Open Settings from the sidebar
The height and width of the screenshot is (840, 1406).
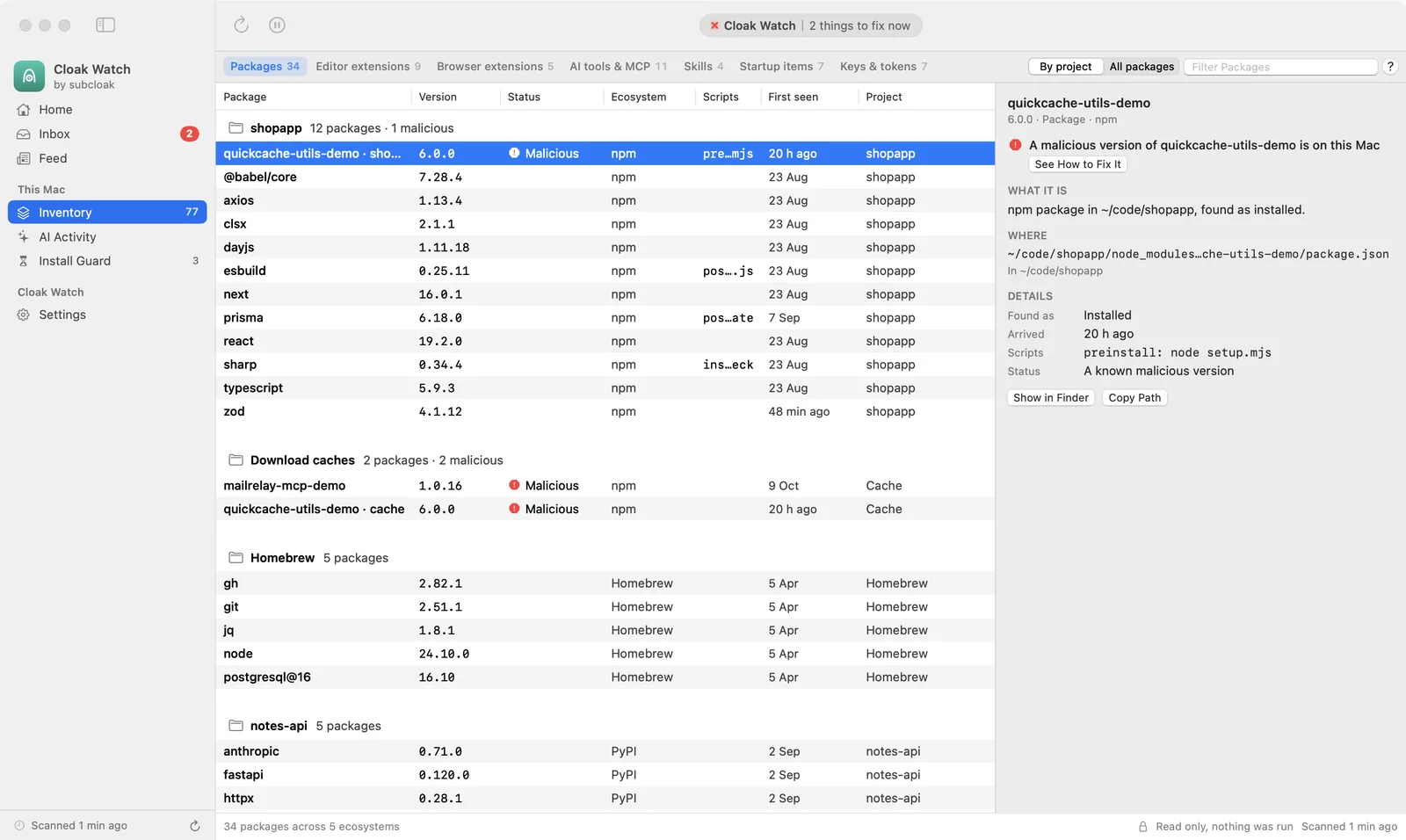(x=107, y=315)
